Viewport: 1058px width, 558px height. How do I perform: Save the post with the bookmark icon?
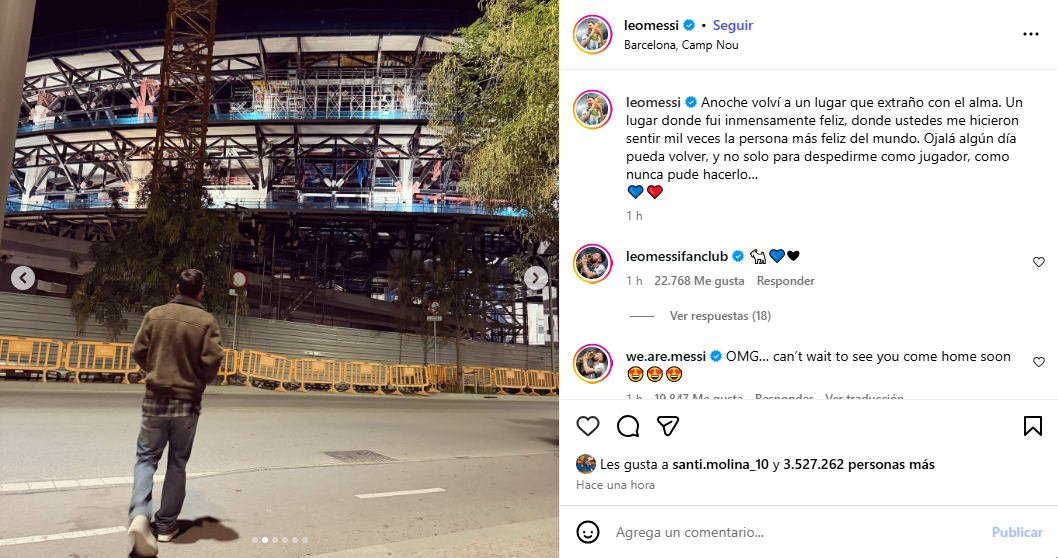tap(1032, 426)
